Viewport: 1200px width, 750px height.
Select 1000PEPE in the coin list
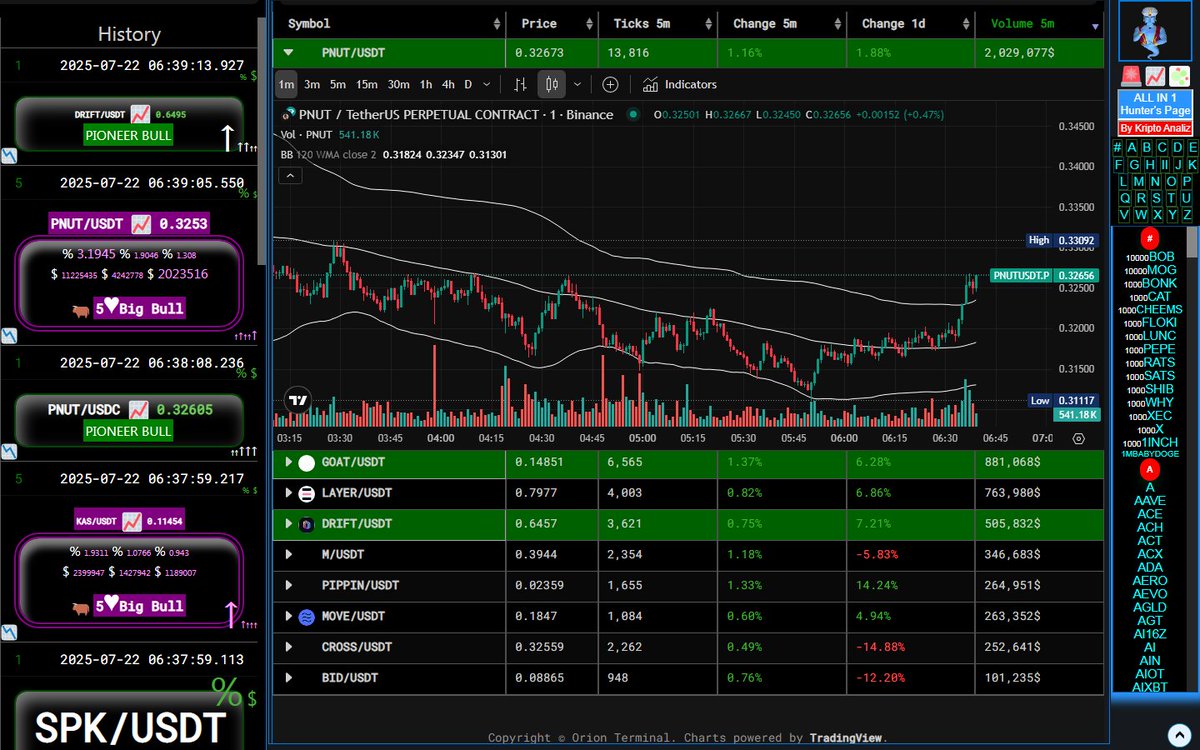click(x=1152, y=349)
